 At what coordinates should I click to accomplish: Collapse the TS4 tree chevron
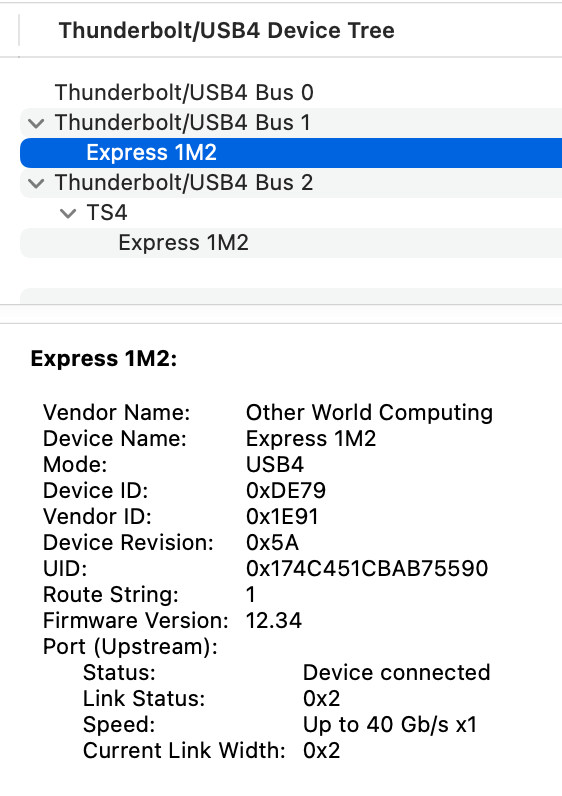tap(68, 213)
